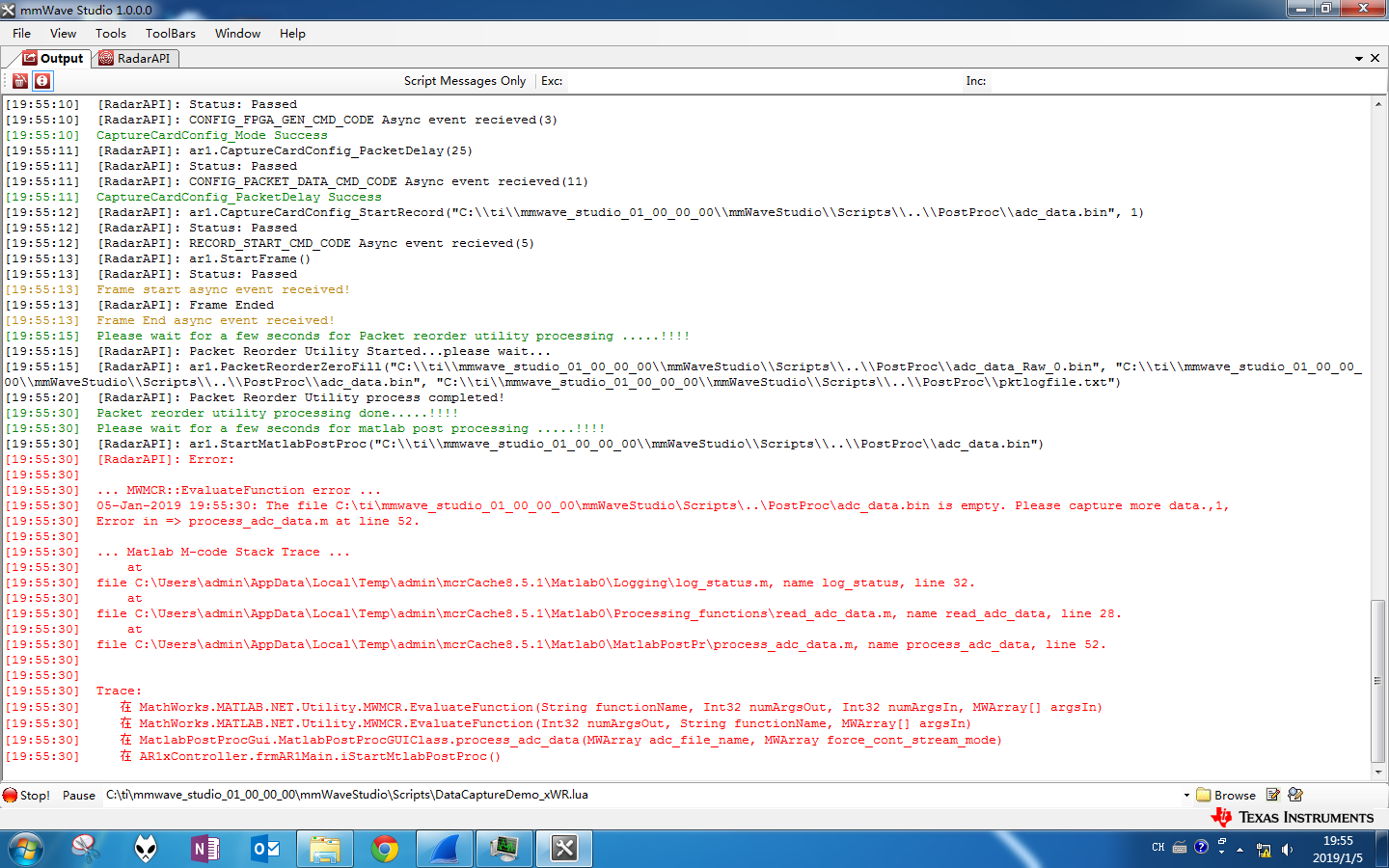Image resolution: width=1389 pixels, height=868 pixels.
Task: Switch to the RadarAPI tab
Action: (x=136, y=58)
